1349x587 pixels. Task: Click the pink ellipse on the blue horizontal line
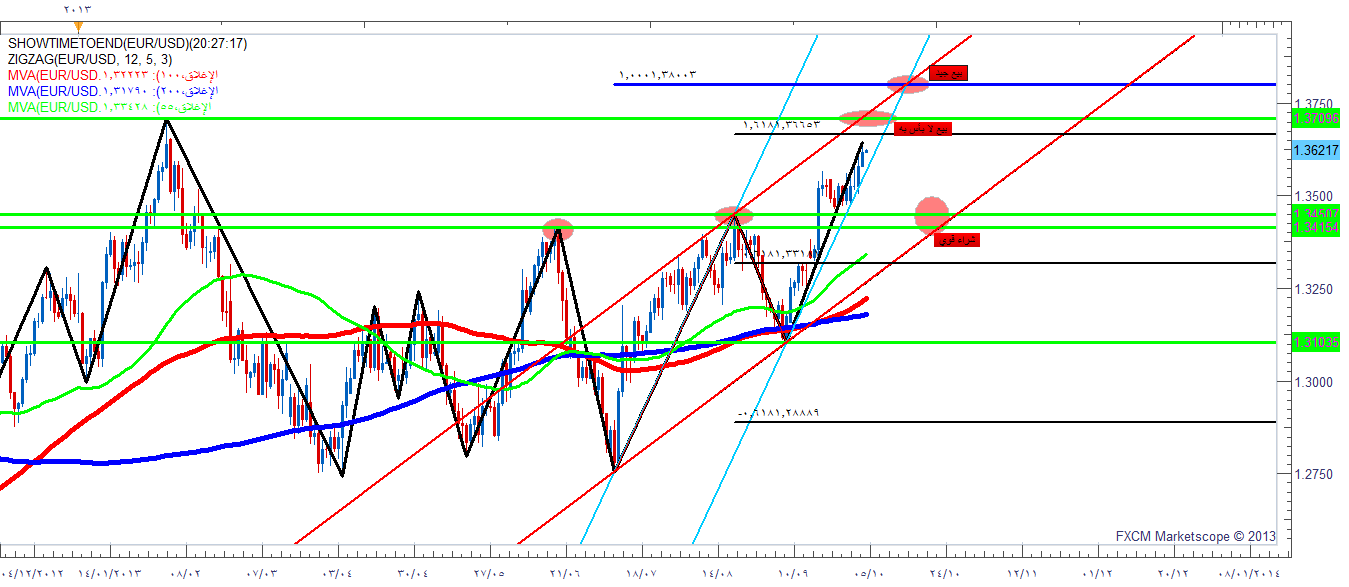pyautogui.click(x=908, y=84)
